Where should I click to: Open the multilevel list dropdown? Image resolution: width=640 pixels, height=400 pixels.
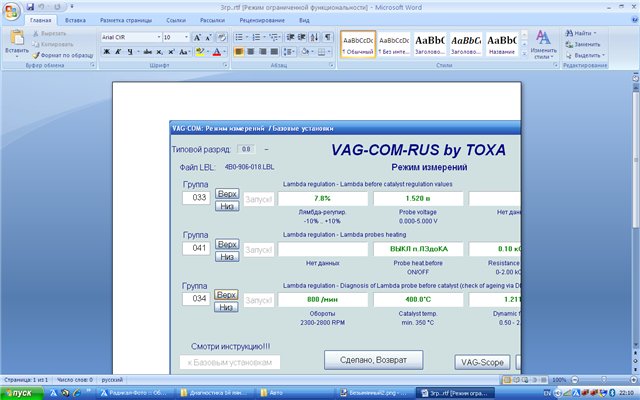tap(280, 38)
